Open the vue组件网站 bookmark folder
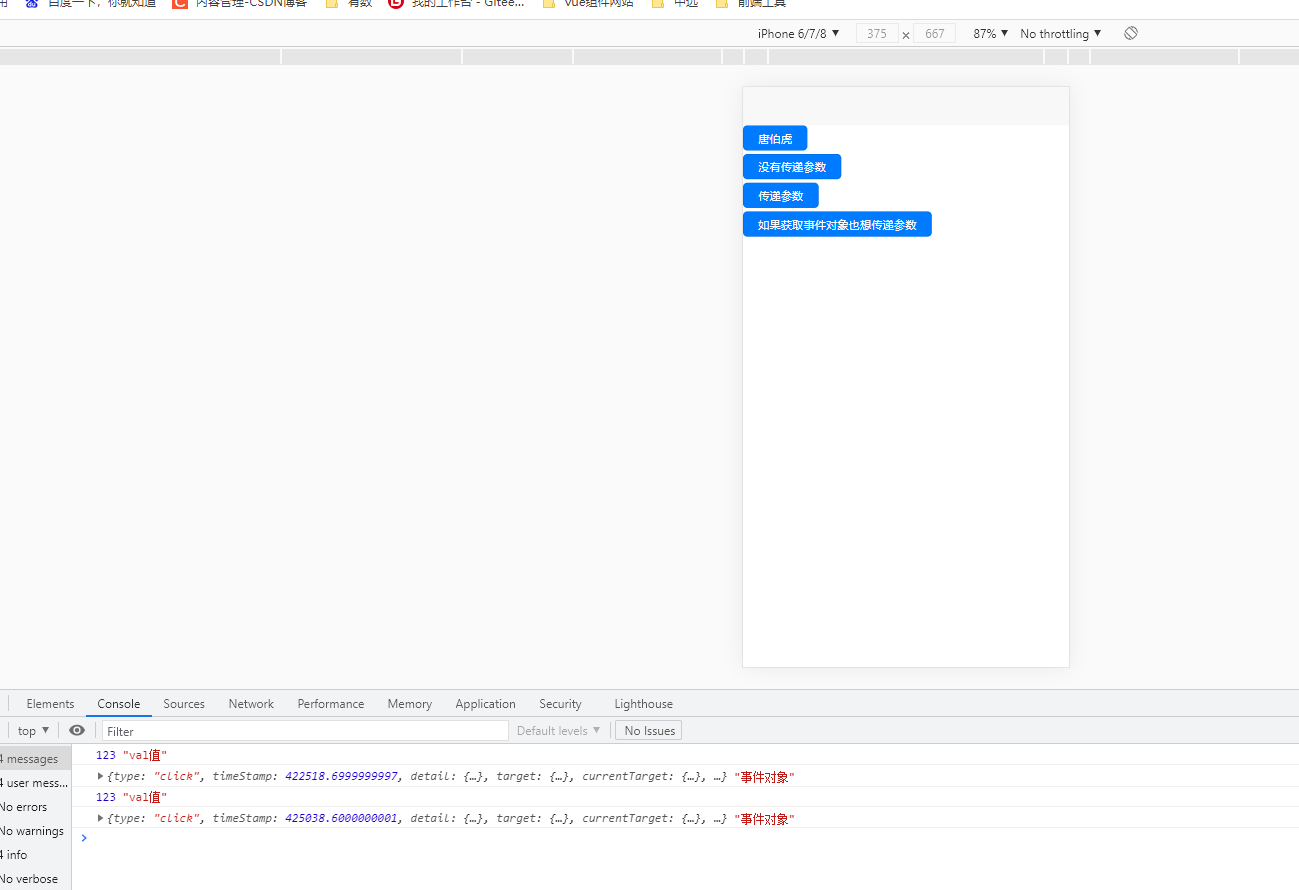The height and width of the screenshot is (890, 1299). 588,4
